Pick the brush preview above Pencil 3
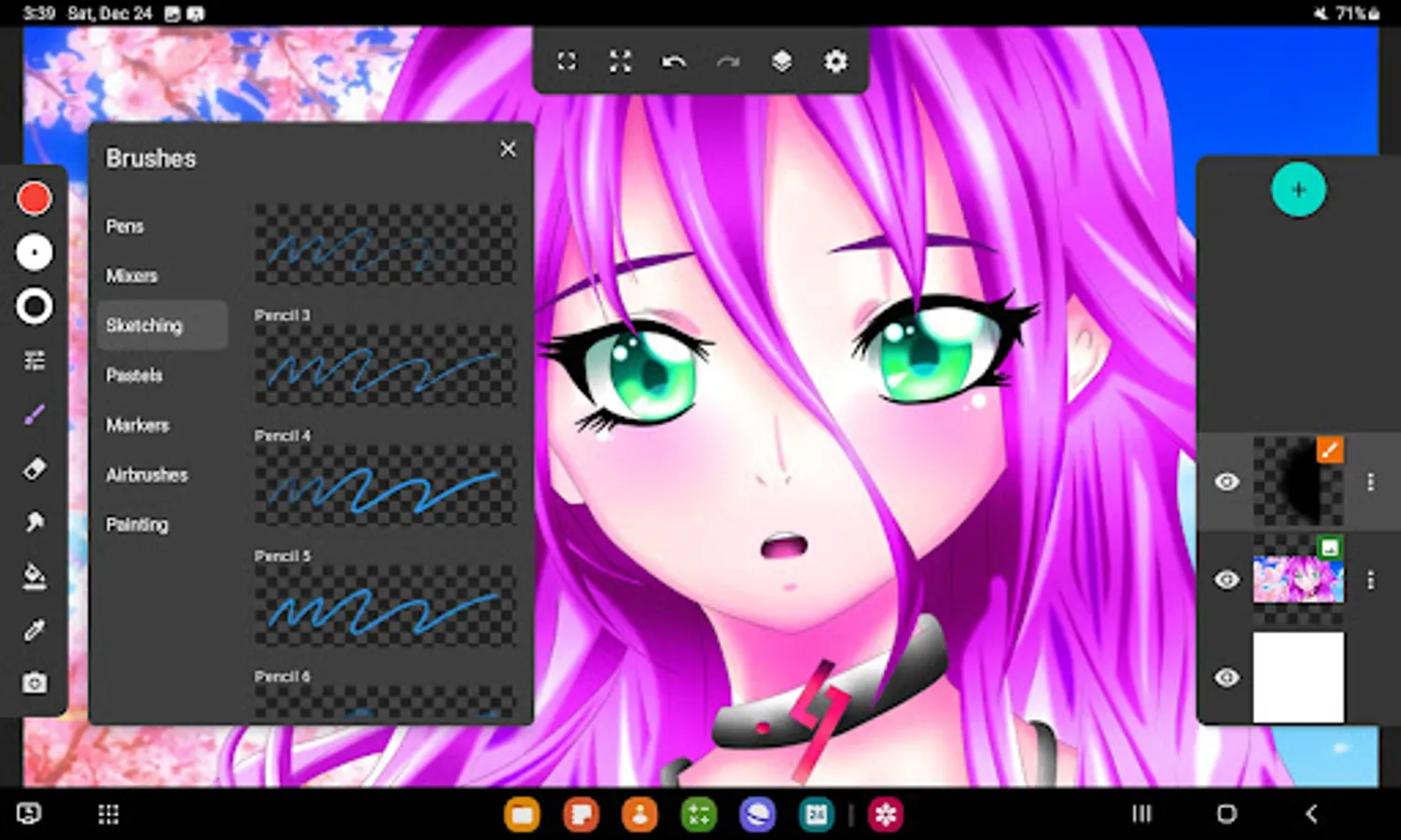This screenshot has width=1401, height=840. 385,245
